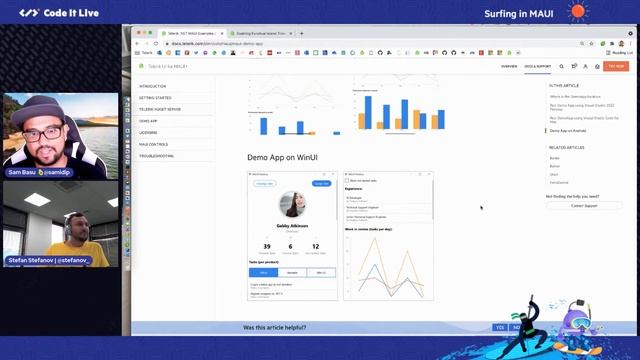
Task: Expand MAUI CONTROLS in the left navigation
Action: (x=153, y=144)
